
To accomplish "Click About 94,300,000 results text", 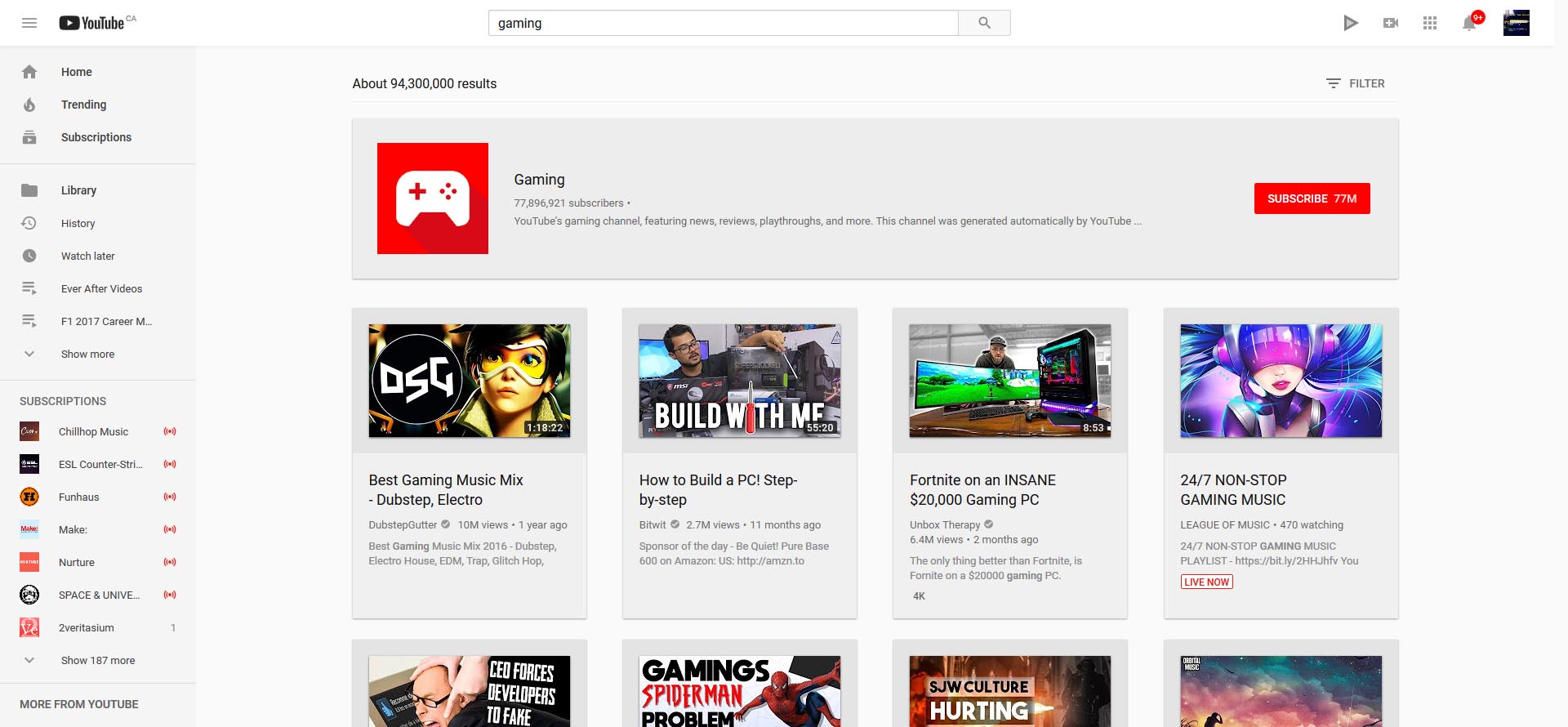I will tap(425, 83).
